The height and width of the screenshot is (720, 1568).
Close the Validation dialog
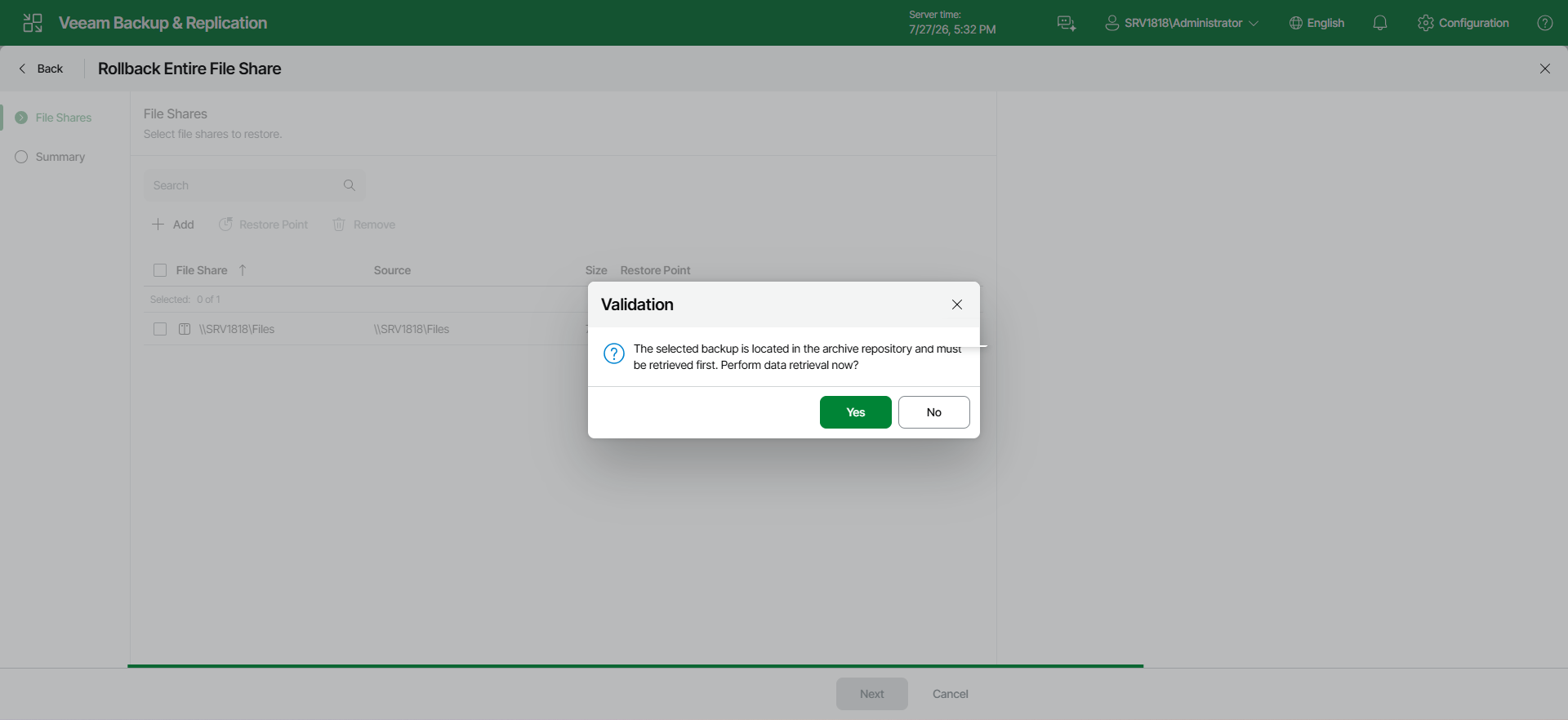point(957,304)
